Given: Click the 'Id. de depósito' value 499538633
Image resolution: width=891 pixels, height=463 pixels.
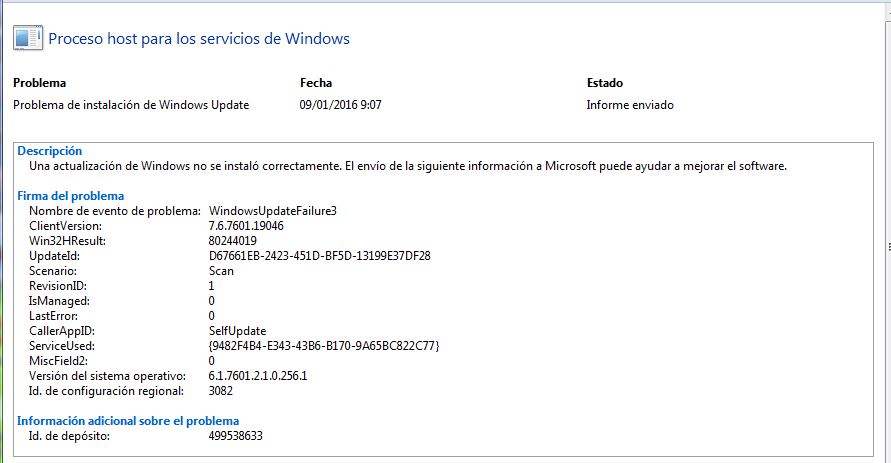Looking at the screenshot, I should (236, 436).
